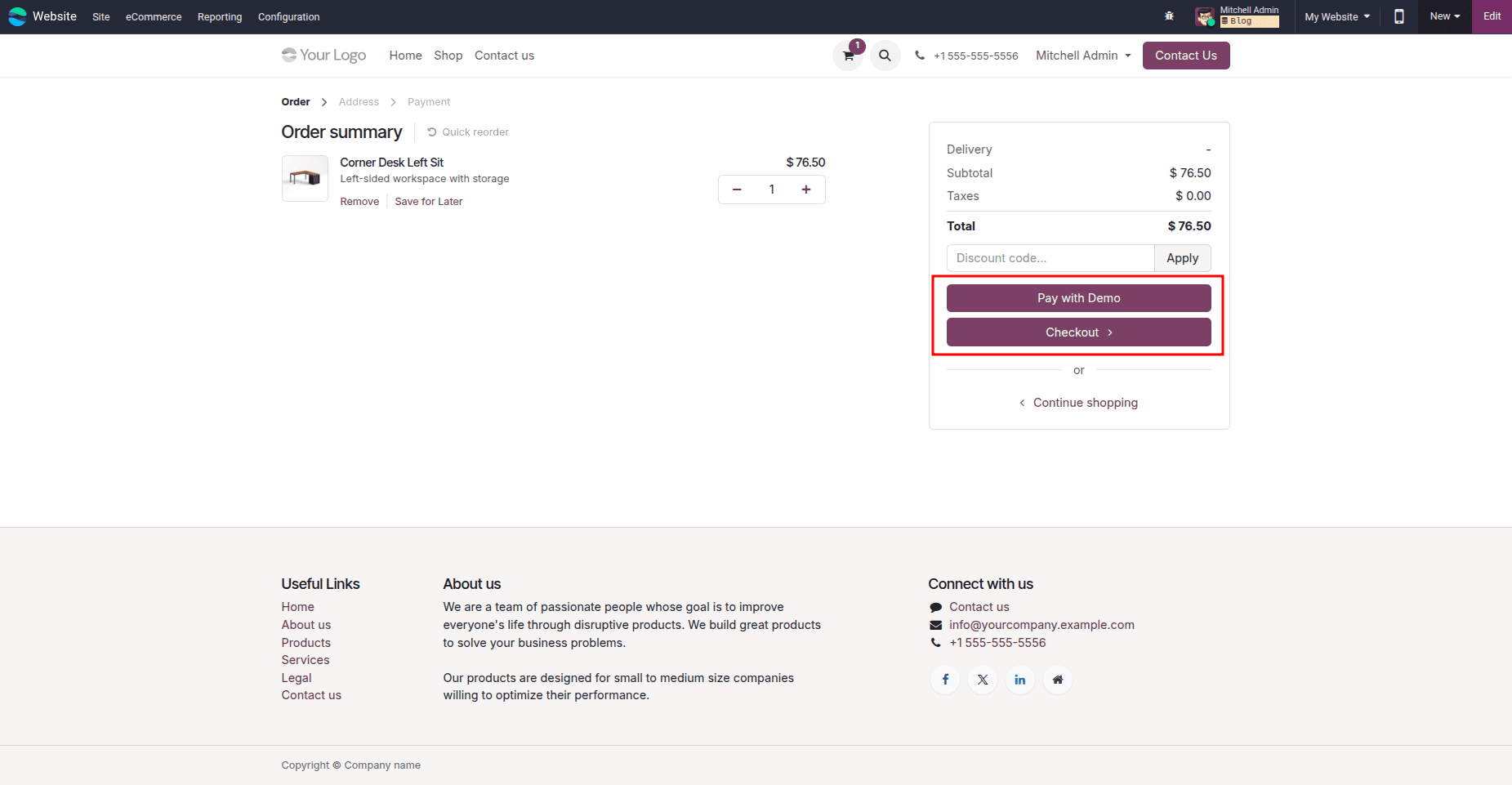
Task: Click the Odoo Website app logo
Action: click(17, 16)
